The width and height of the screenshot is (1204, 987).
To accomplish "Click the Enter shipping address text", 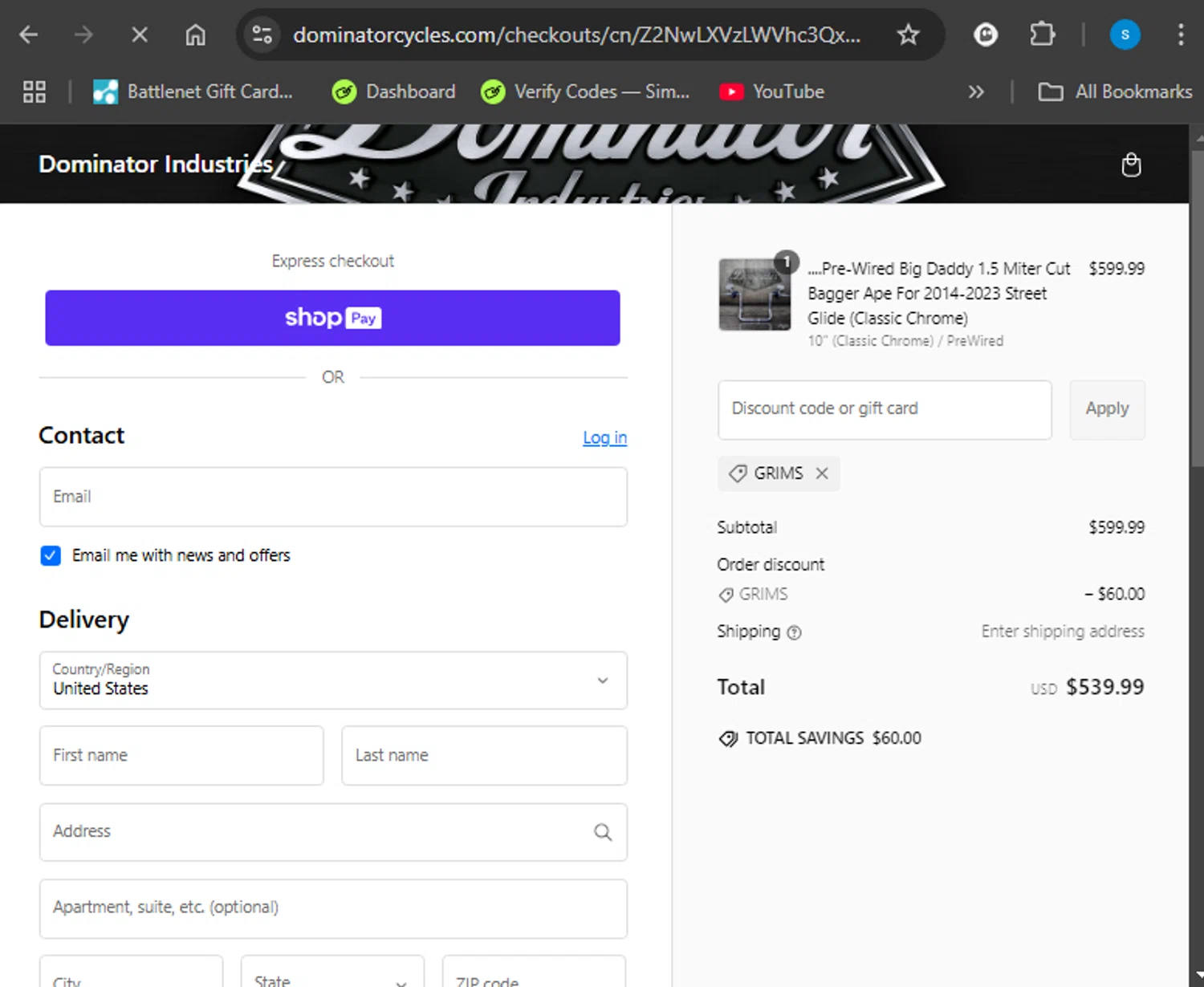I will (1063, 632).
